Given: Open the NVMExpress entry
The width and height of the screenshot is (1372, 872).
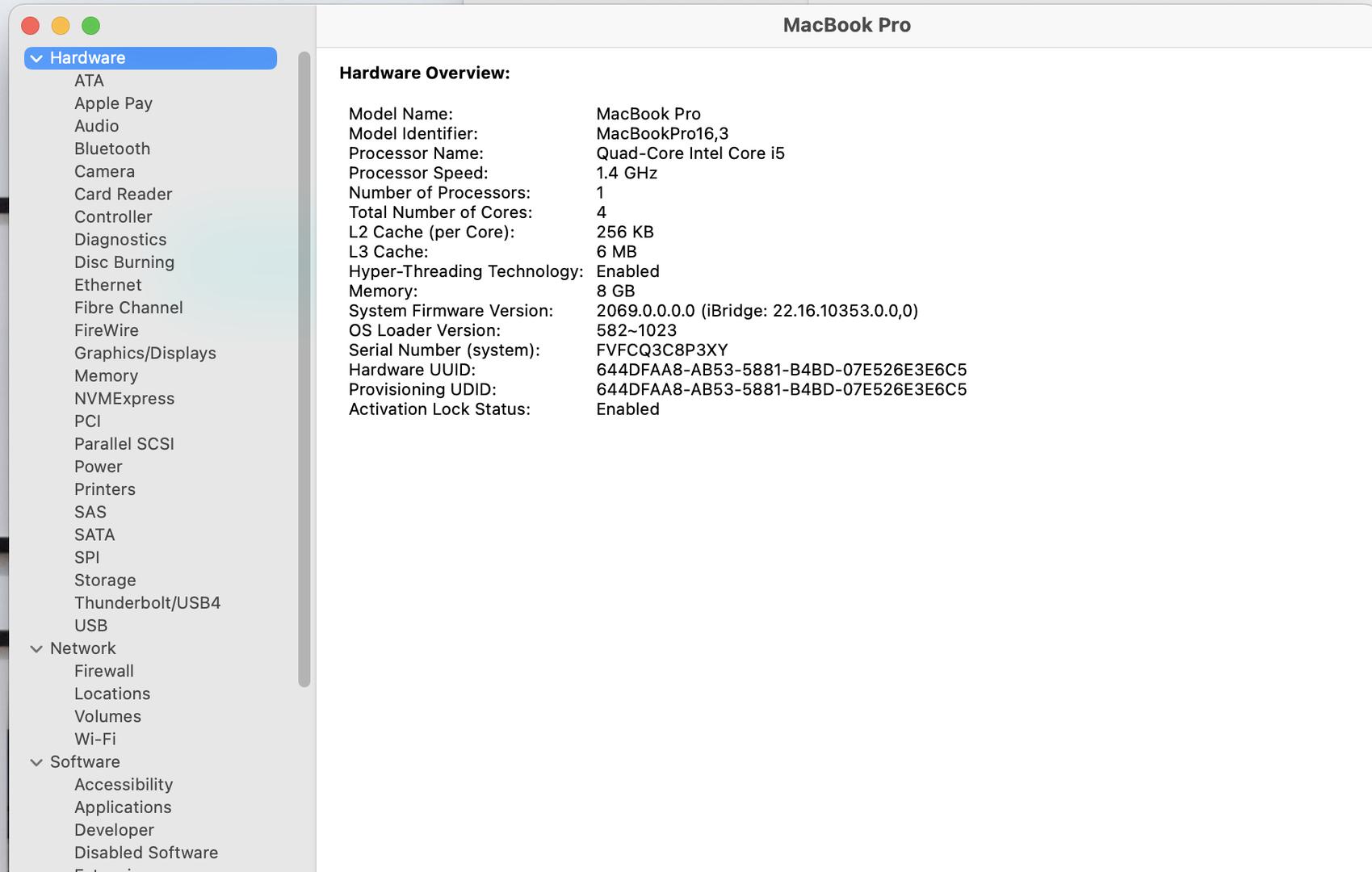Looking at the screenshot, I should pyautogui.click(x=124, y=399).
